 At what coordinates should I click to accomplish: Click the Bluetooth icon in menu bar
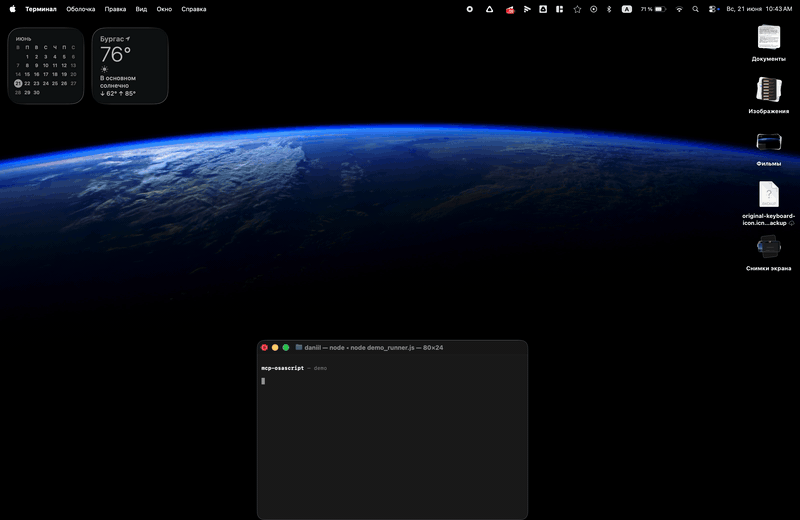609,9
